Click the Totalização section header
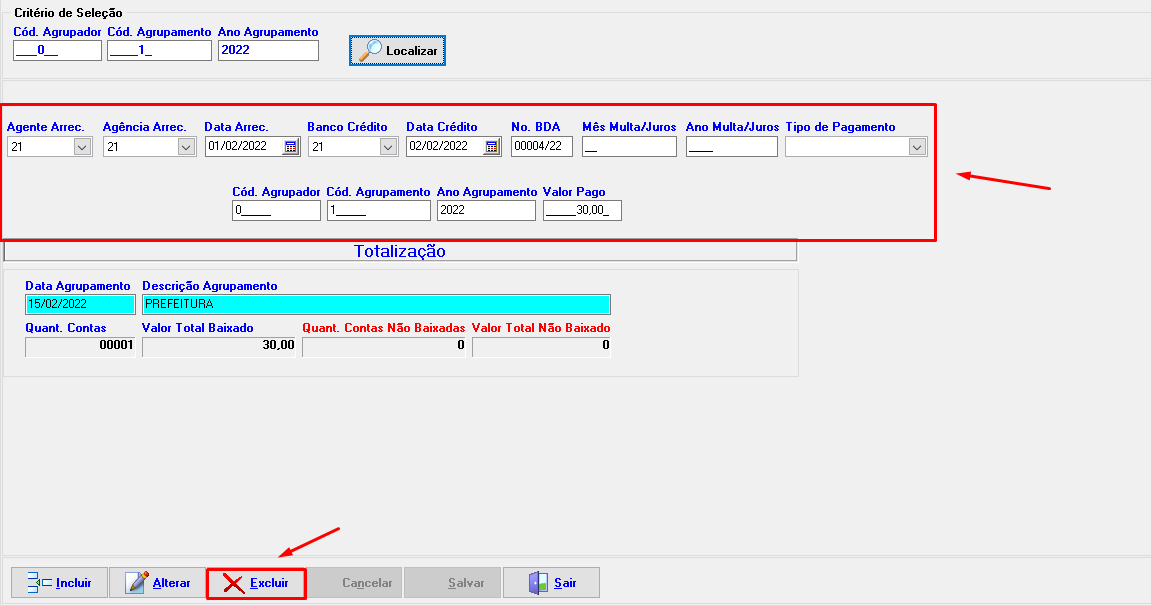This screenshot has width=1151, height=606. tap(400, 251)
